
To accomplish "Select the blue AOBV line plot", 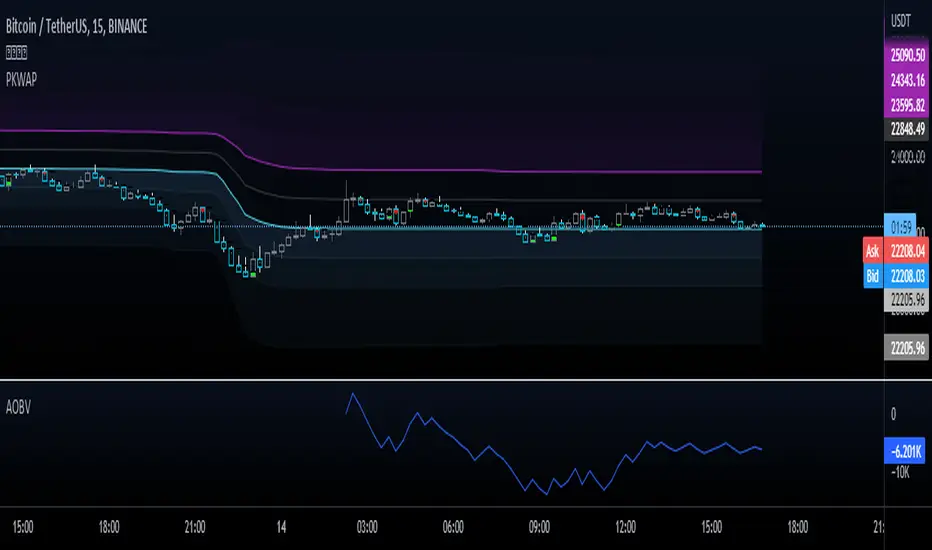I will 553,445.
